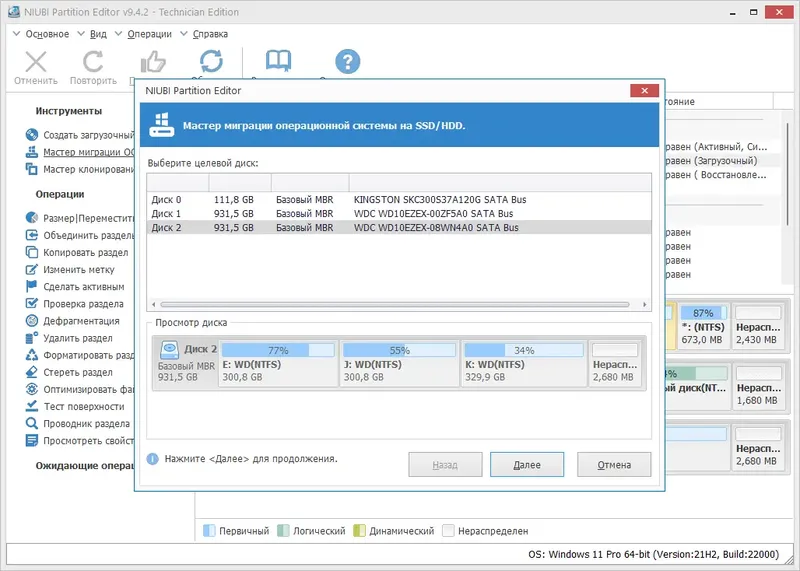Click the Дефрагментация icon

32,320
